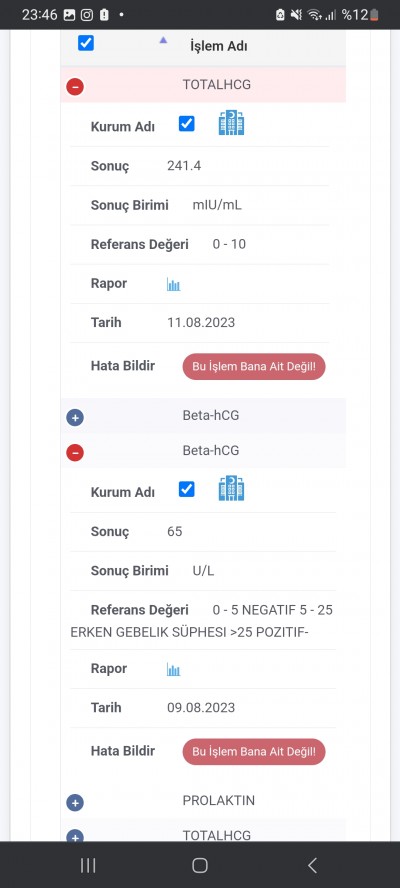Click the sort ascending triangle in header

163,40
